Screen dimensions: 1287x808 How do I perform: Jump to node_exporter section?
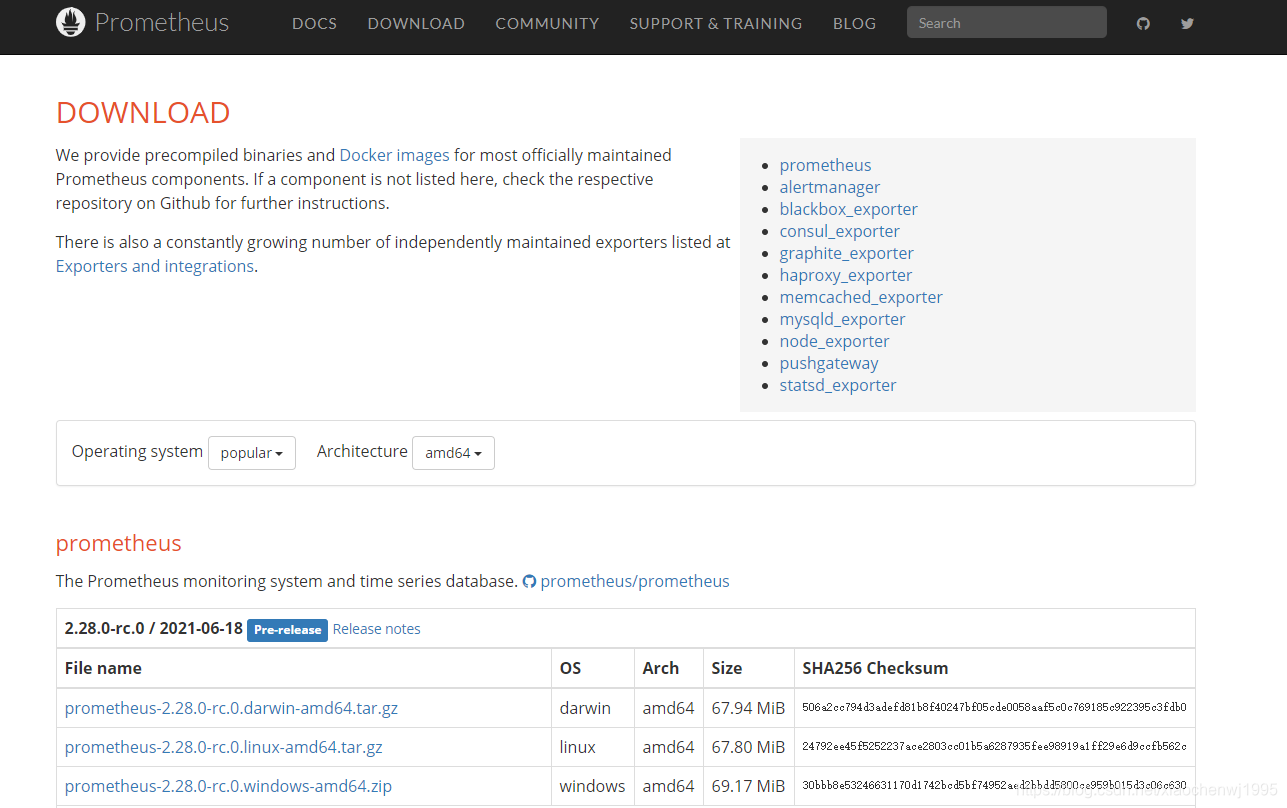pos(834,341)
